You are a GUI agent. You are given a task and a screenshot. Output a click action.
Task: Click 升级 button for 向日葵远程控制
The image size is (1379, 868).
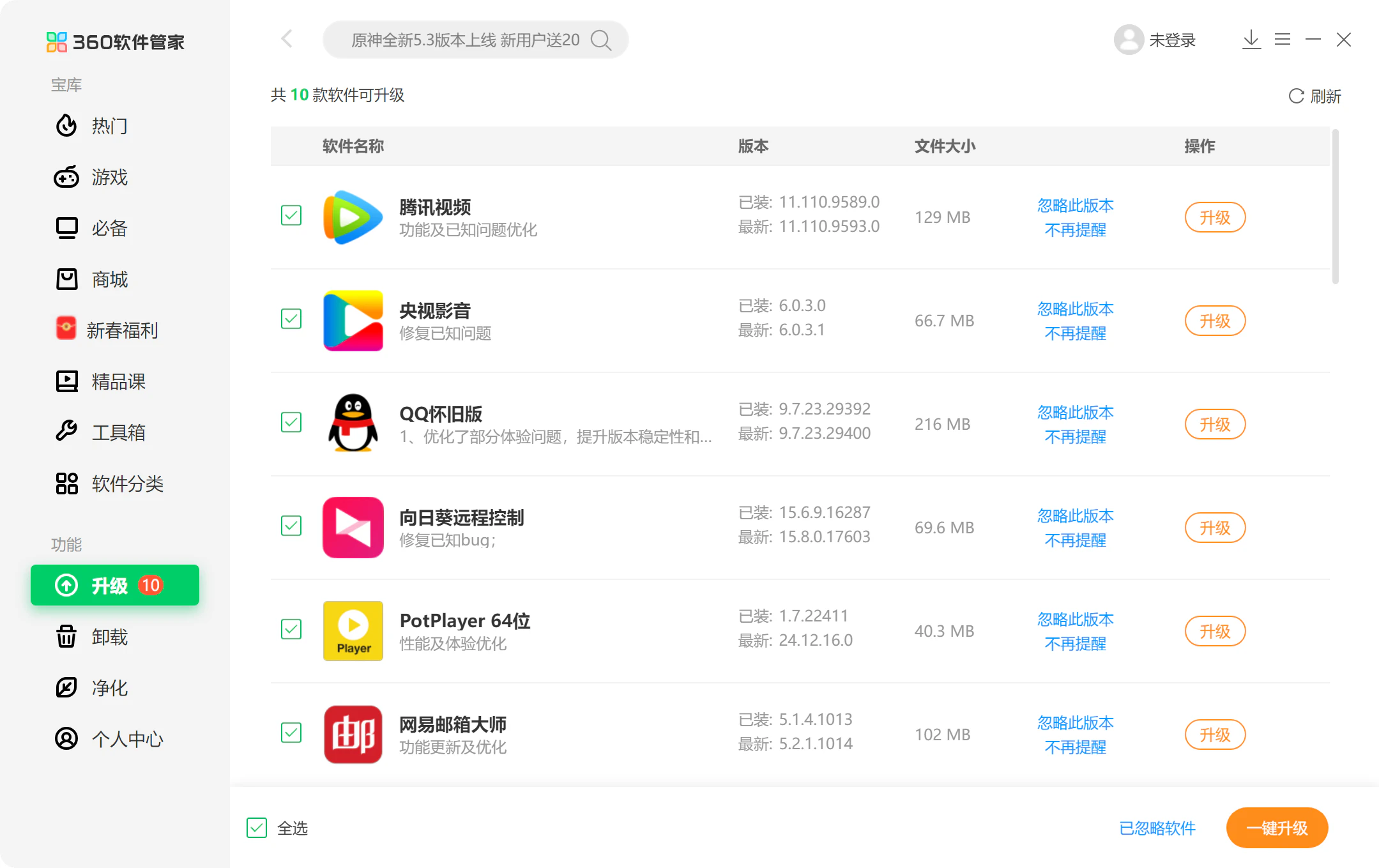click(x=1214, y=528)
